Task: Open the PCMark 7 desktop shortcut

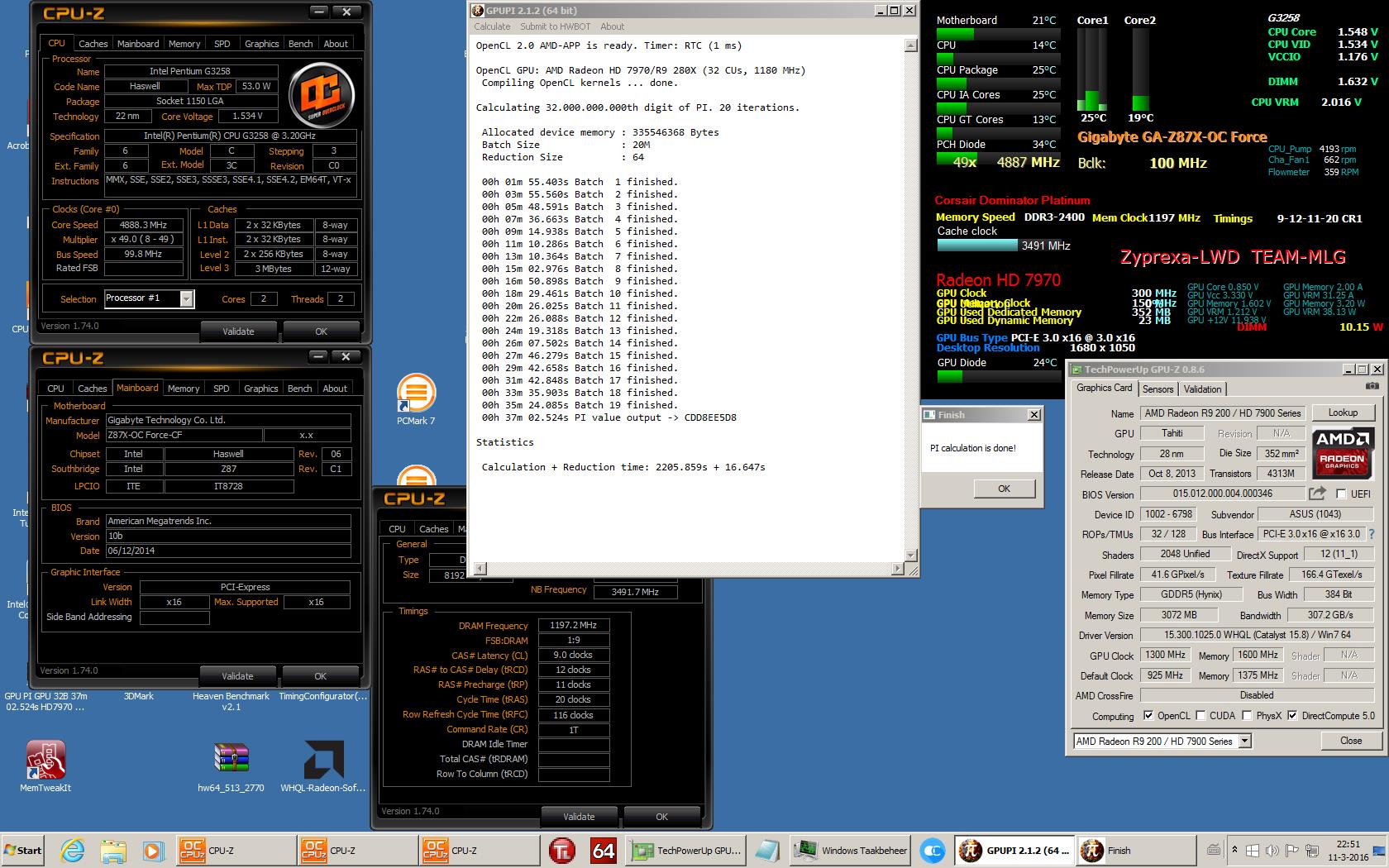Action: point(416,400)
